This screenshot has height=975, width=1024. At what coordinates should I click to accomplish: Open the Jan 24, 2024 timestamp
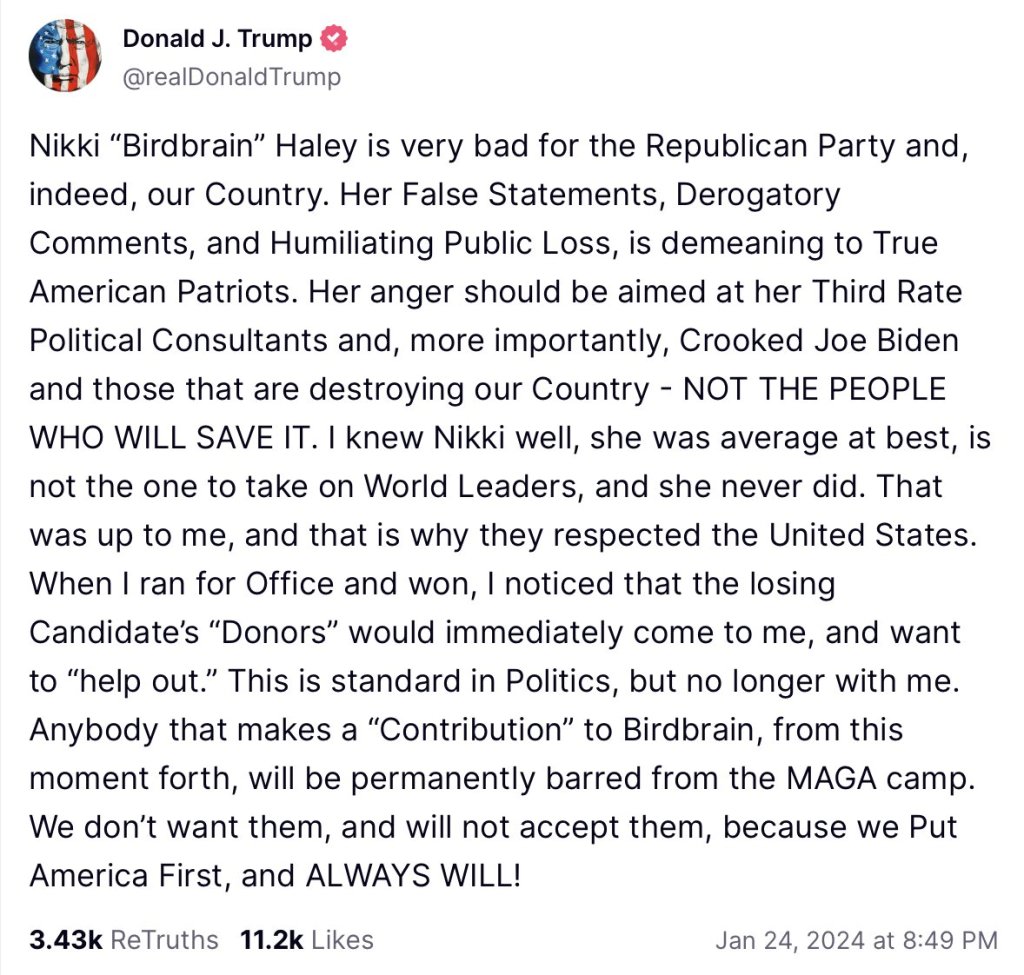pyautogui.click(x=856, y=940)
